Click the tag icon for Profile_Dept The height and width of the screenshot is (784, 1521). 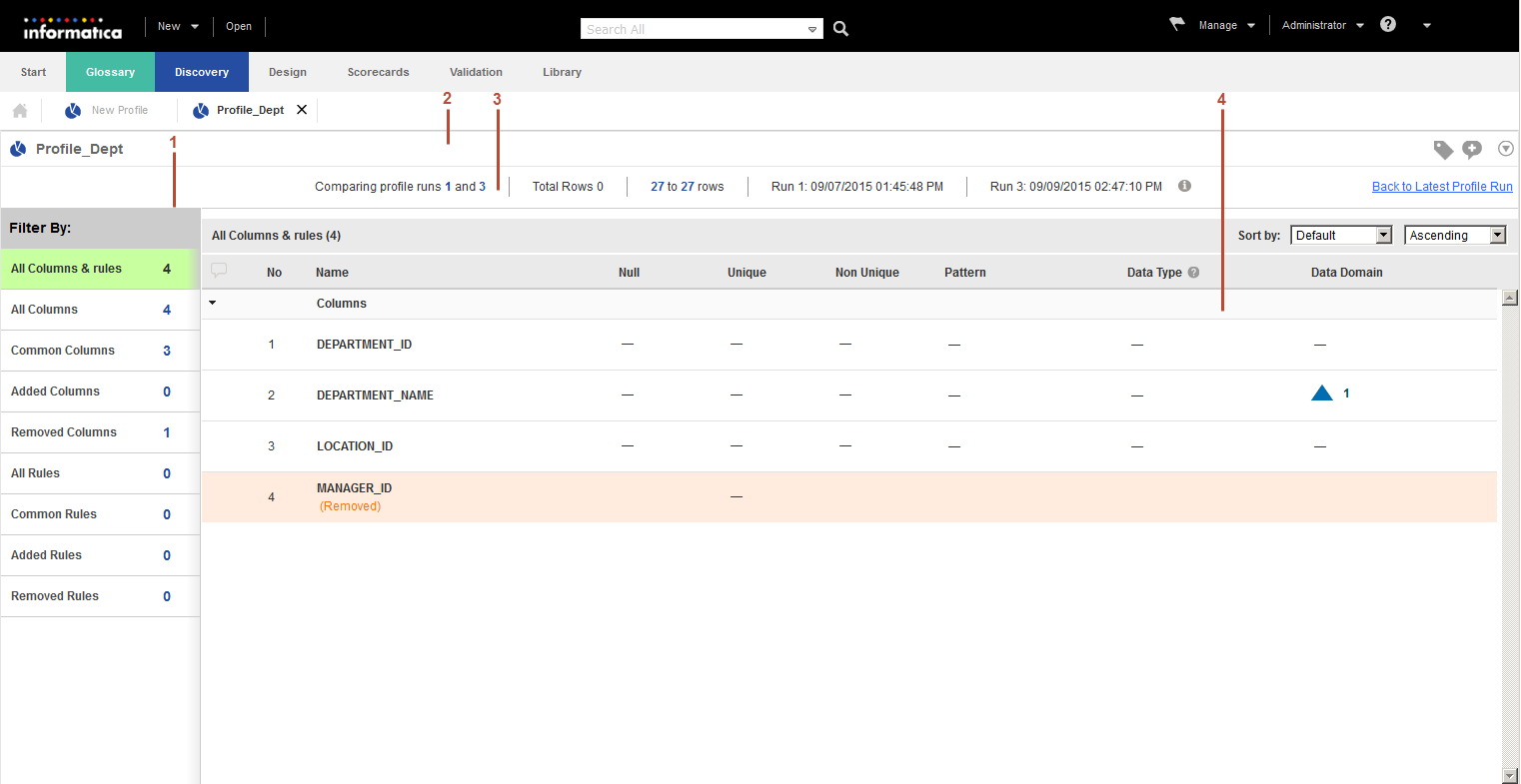coord(1443,150)
